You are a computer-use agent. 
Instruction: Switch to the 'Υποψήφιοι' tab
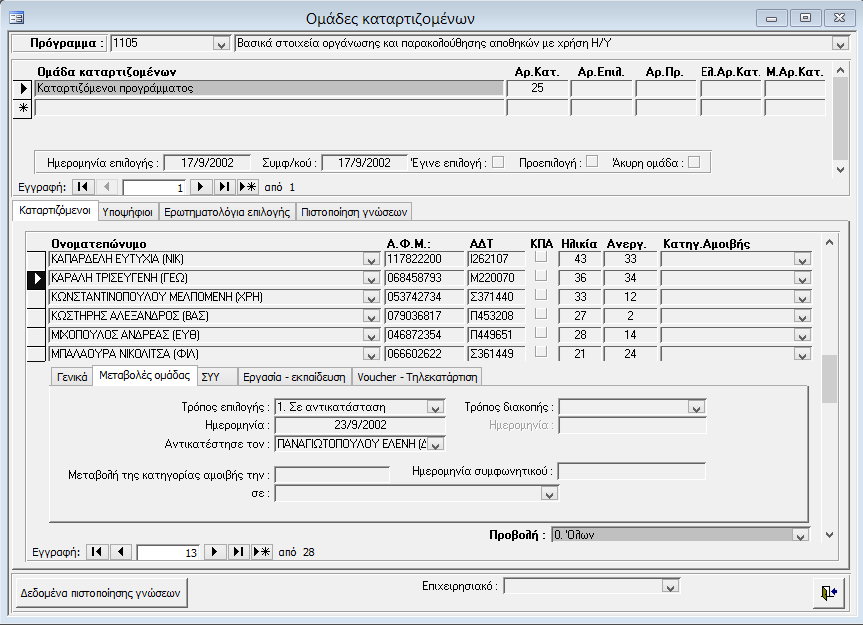pos(128,211)
